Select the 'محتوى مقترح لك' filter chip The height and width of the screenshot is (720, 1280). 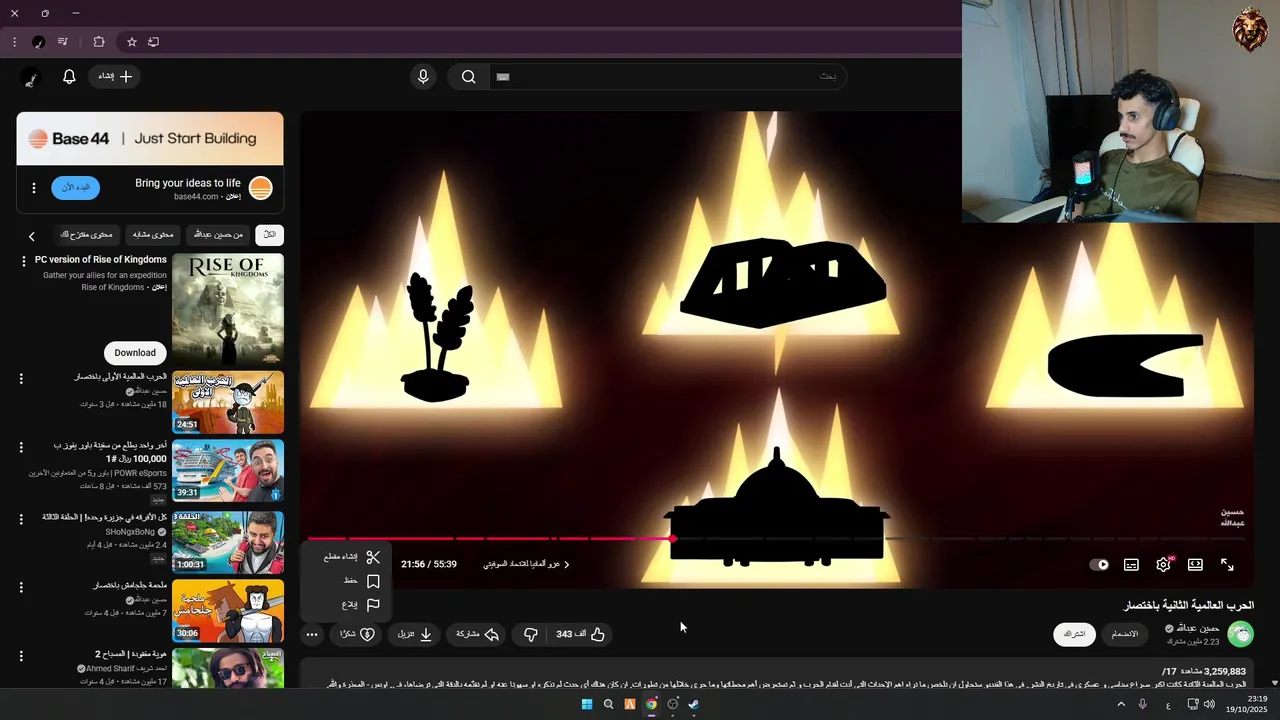pos(86,235)
